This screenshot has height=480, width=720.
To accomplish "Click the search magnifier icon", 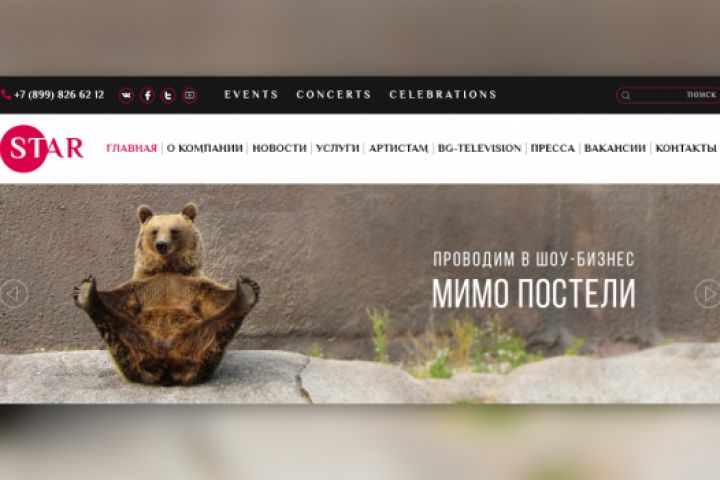I will (626, 95).
